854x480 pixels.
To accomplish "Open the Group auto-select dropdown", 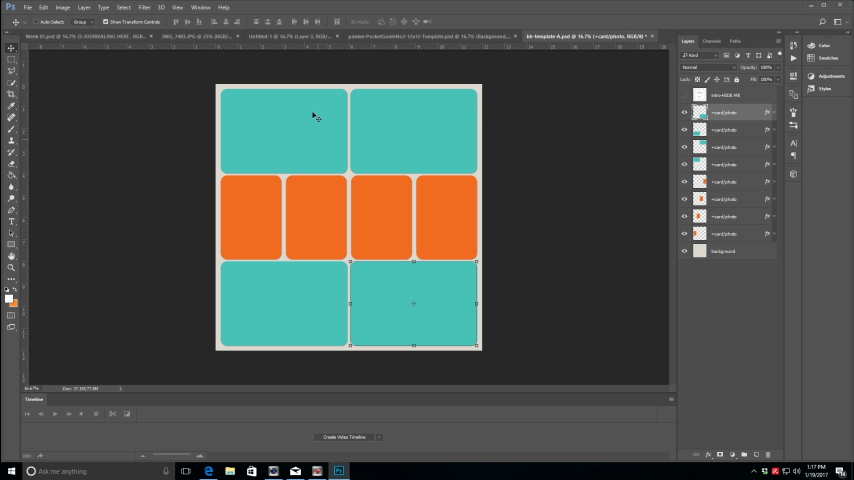I will (x=83, y=22).
